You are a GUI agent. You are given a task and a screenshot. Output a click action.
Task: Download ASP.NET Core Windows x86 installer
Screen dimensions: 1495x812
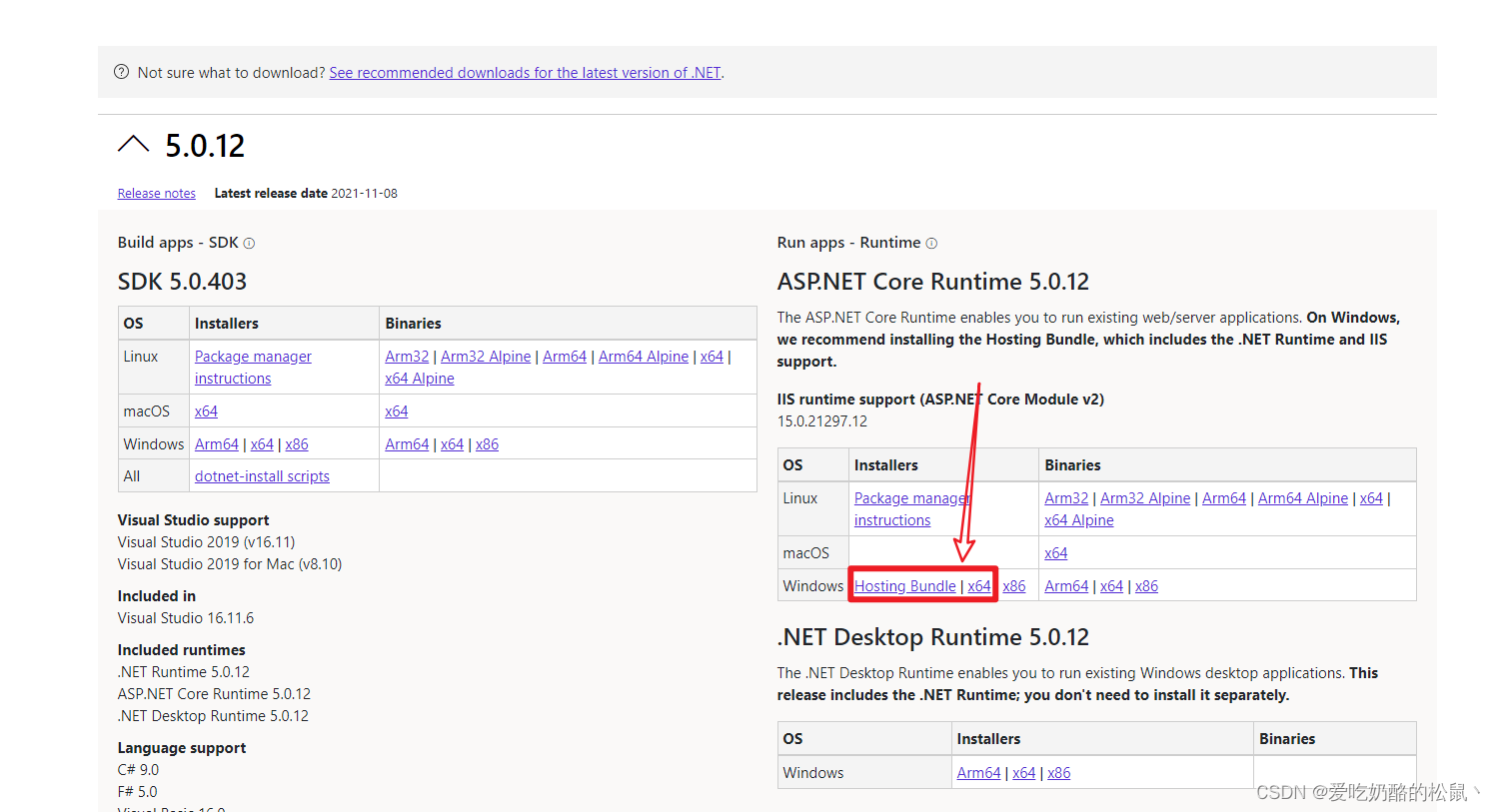pyautogui.click(x=1014, y=586)
